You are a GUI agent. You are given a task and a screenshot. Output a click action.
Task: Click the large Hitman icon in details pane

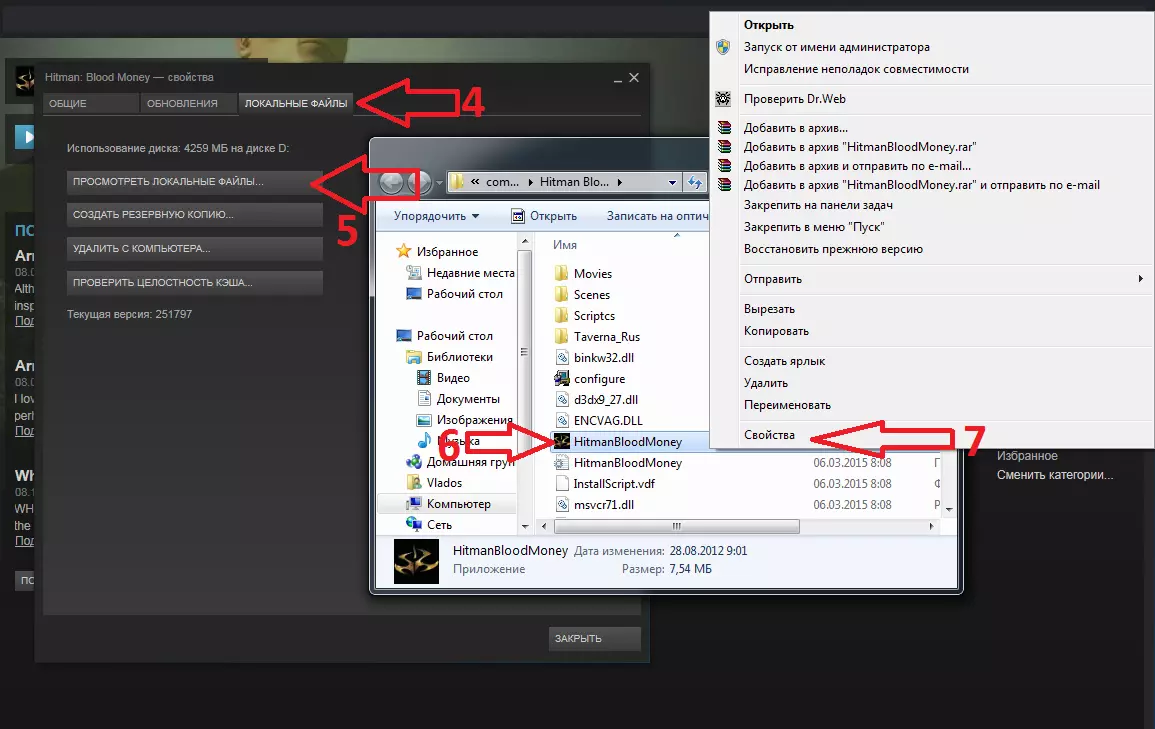pos(416,561)
